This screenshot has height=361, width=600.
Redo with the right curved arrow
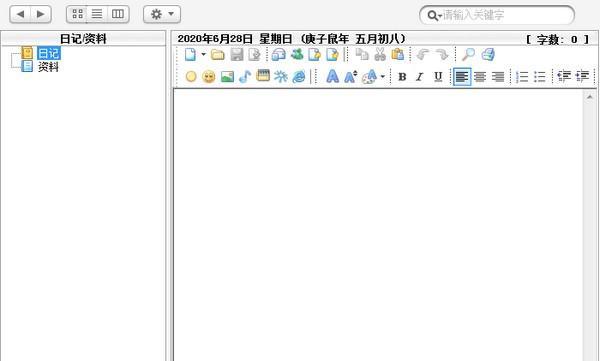tap(441, 55)
